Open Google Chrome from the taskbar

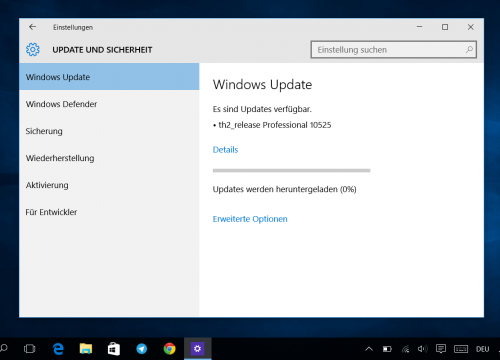click(170, 349)
